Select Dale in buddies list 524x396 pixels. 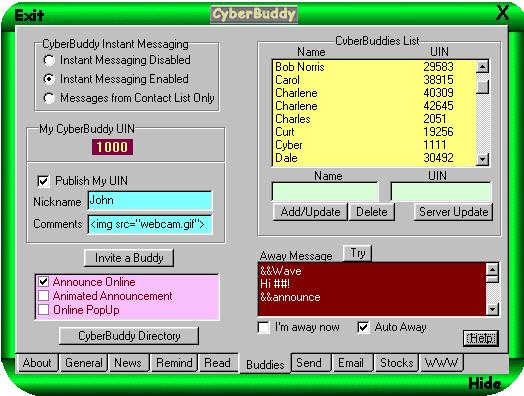click(374, 158)
